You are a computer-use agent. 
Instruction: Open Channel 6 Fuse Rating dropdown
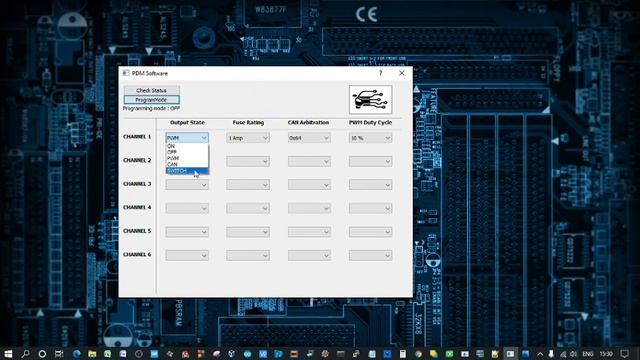coord(248,256)
